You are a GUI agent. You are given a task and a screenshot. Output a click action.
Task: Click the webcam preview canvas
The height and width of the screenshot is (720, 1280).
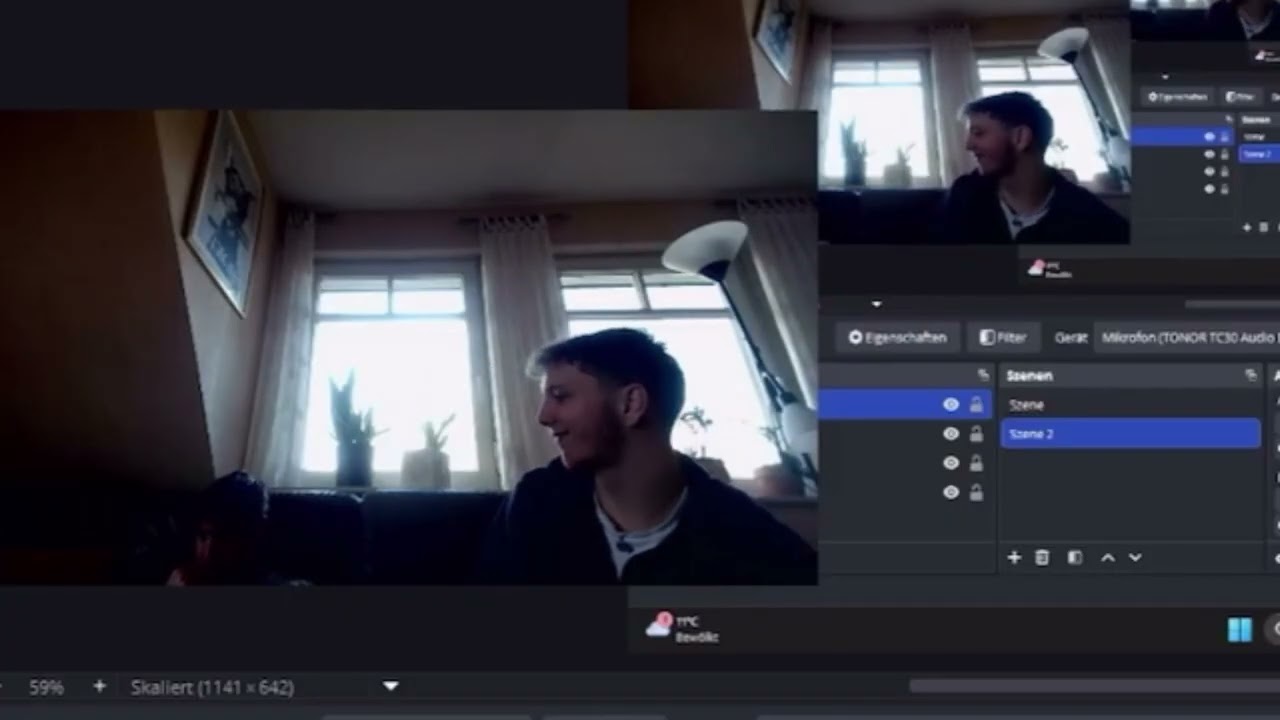coord(408,347)
